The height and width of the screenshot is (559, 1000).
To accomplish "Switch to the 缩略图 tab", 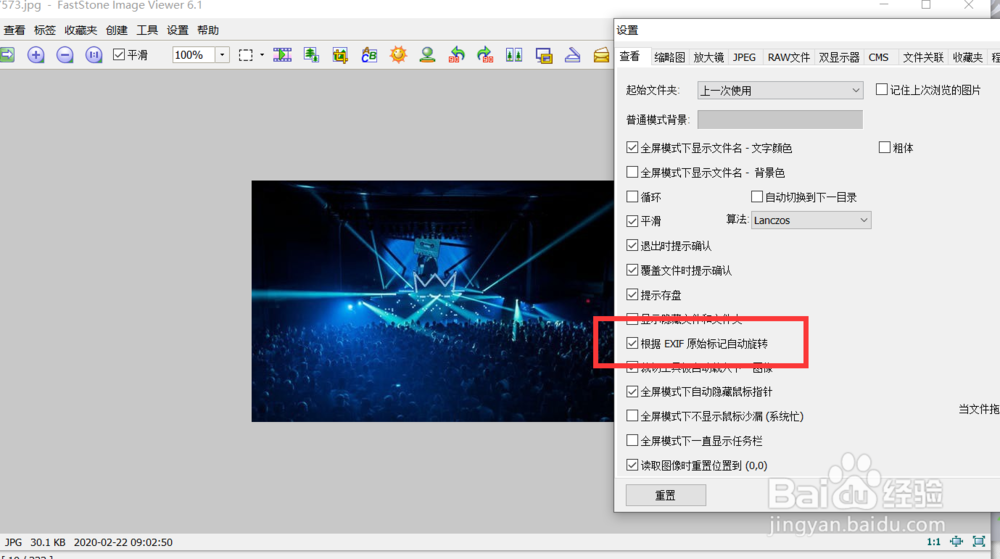I will 670,57.
